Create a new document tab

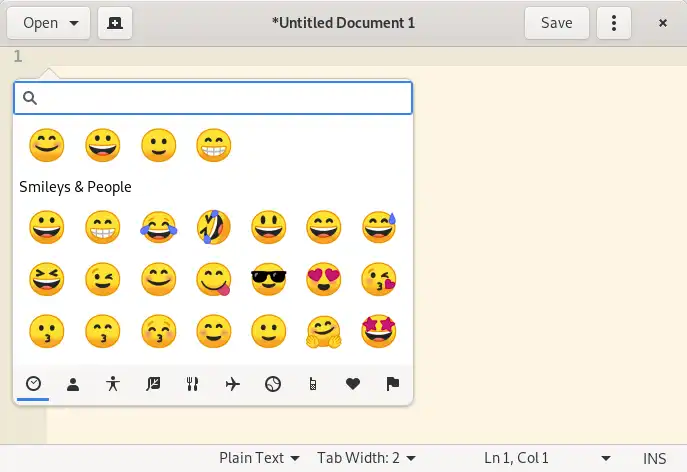tap(115, 23)
